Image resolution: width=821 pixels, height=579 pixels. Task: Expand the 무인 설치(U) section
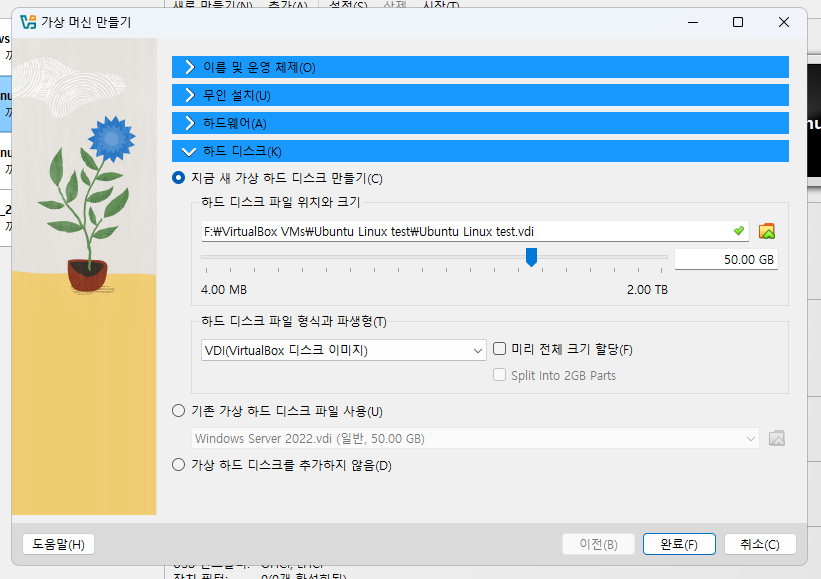(480, 95)
